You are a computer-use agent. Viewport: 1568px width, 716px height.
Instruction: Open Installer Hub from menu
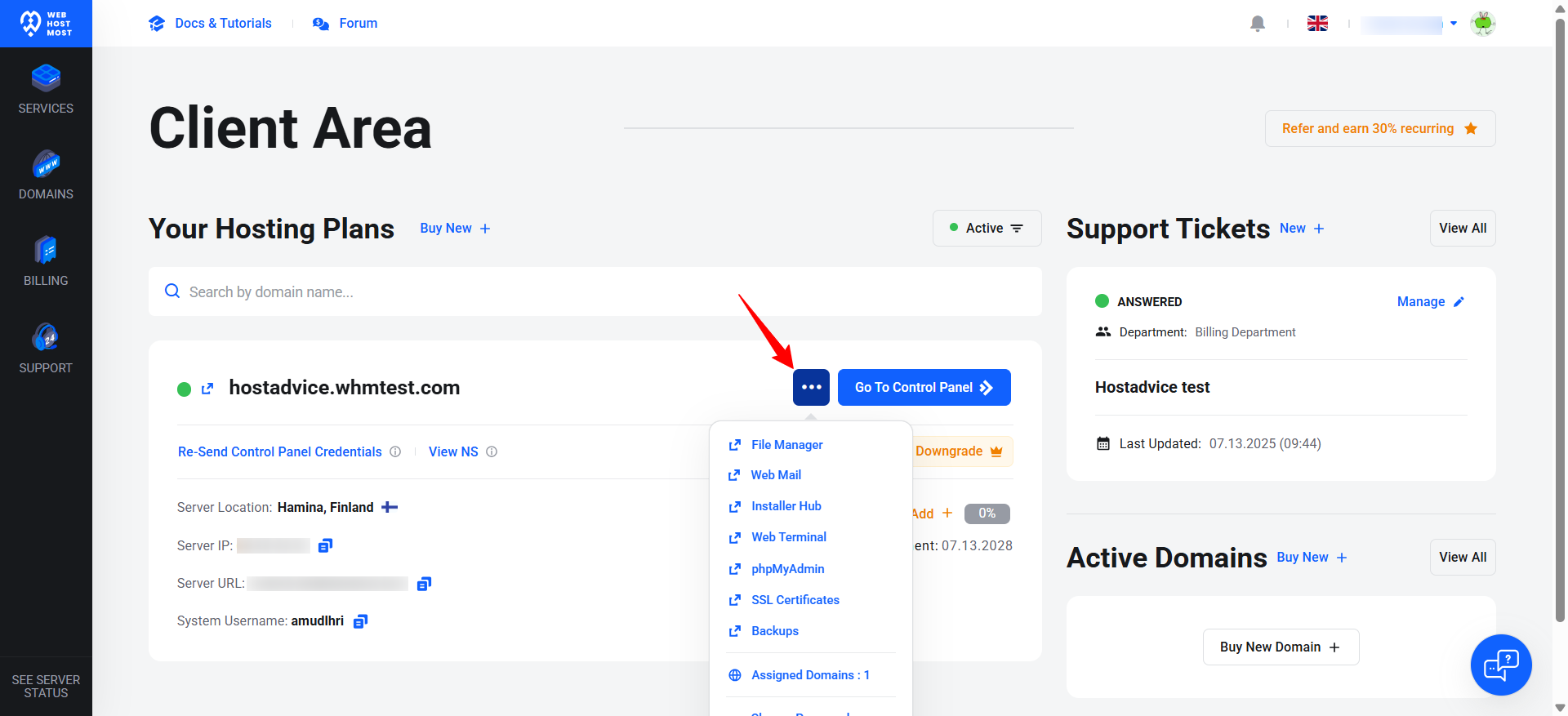tap(775, 506)
